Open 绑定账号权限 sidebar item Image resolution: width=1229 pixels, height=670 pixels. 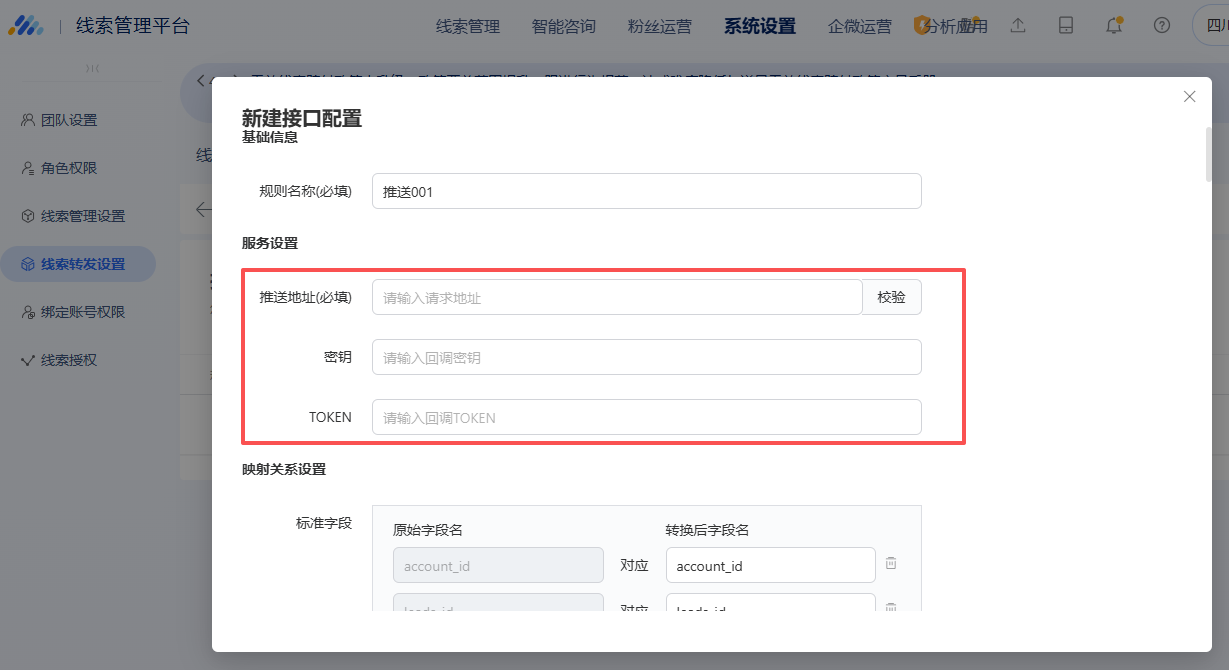[82, 312]
